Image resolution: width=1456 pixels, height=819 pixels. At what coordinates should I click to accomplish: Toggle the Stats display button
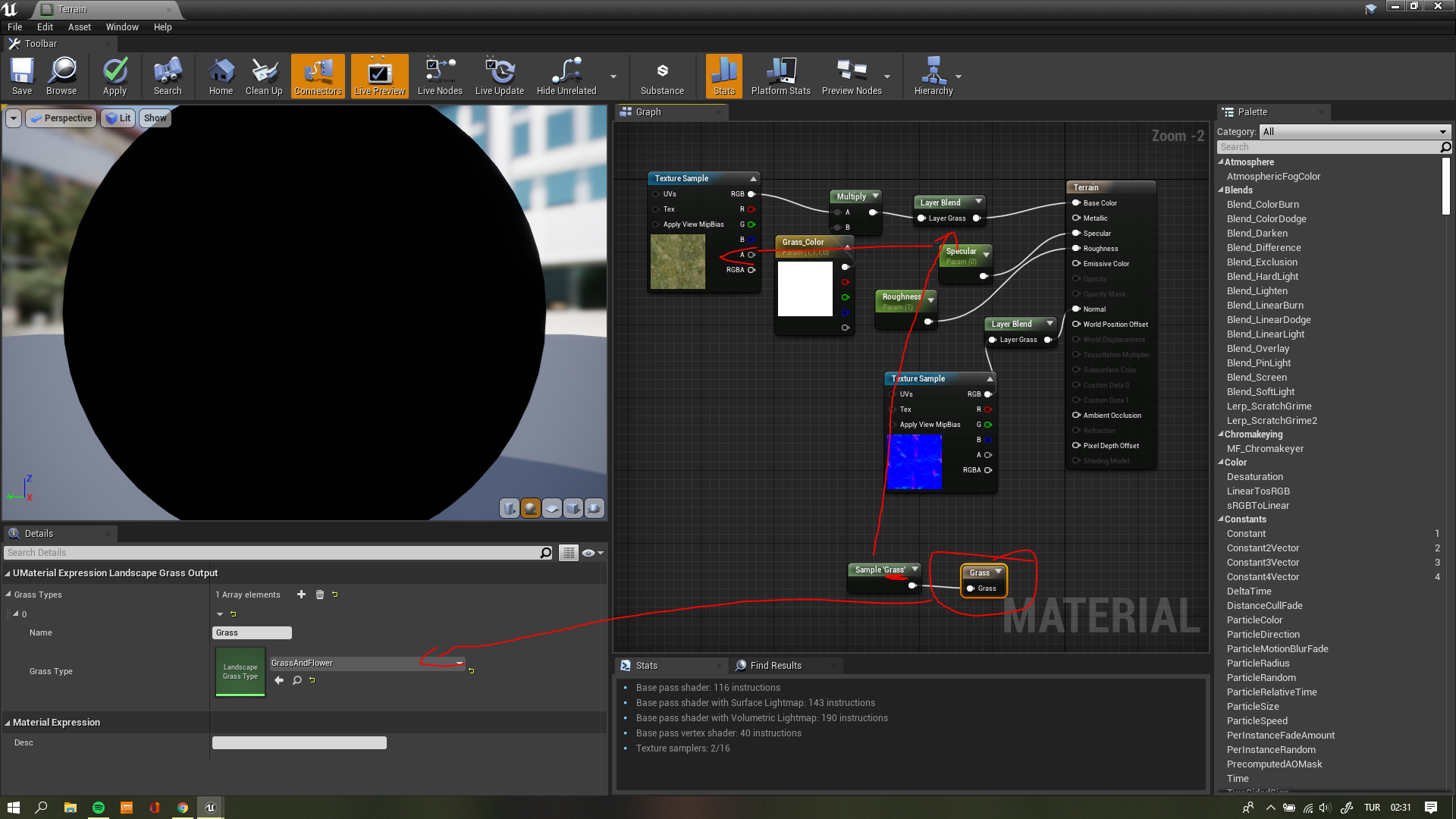(x=724, y=76)
